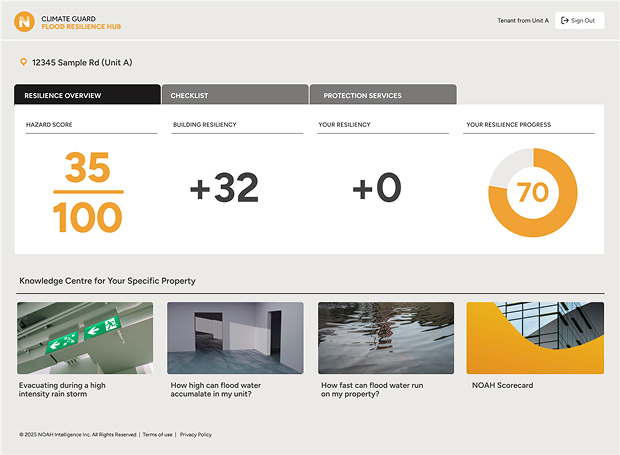Click the Building Resiliency +32 value

[223, 188]
